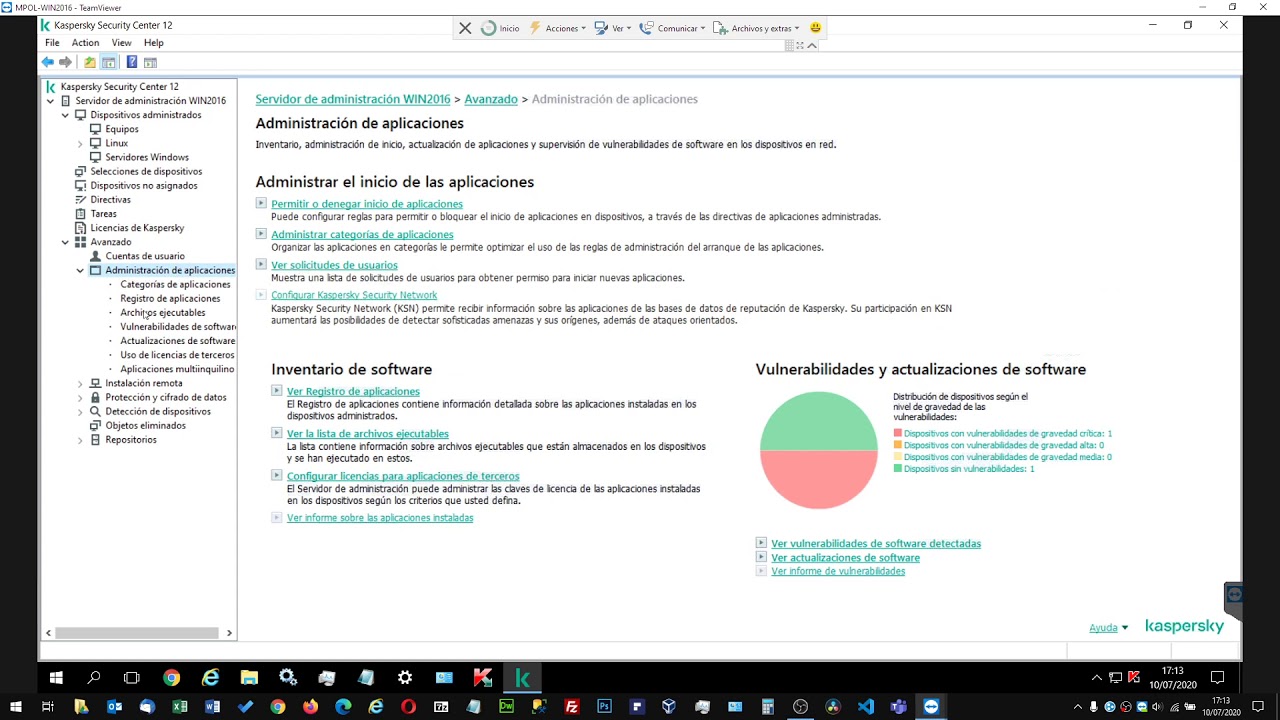This screenshot has width=1280, height=720.
Task: Open the TeamViewer Ver menu
Action: click(x=613, y=28)
